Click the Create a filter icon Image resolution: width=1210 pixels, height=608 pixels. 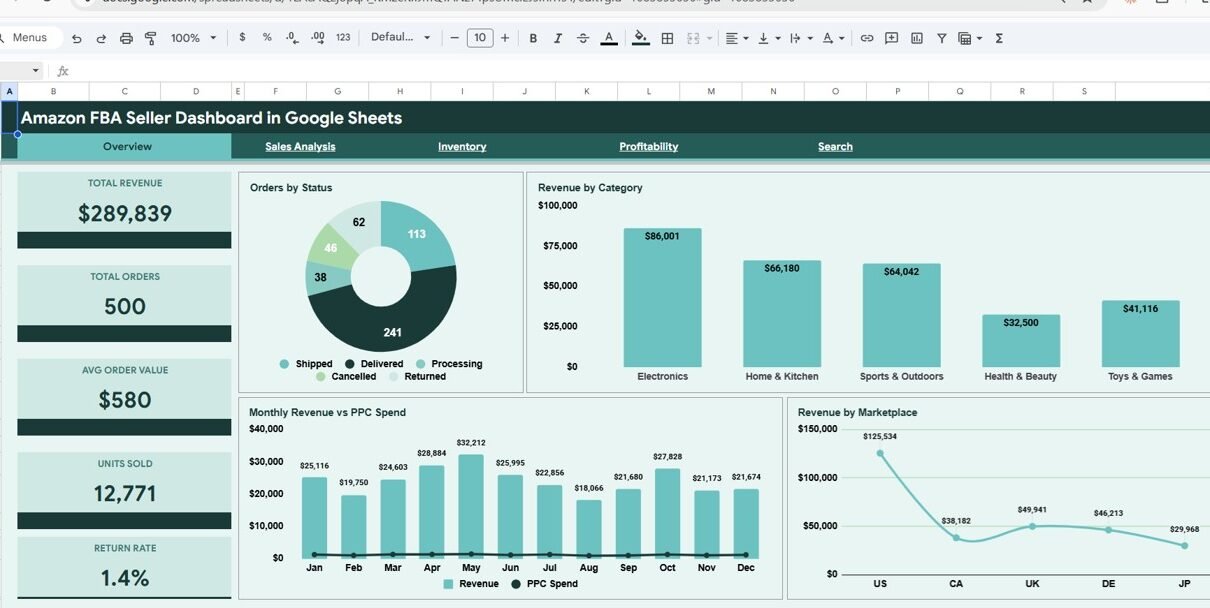tap(942, 38)
